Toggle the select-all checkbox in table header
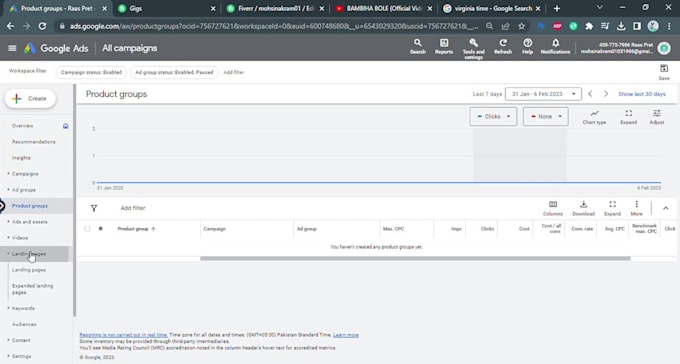 [x=87, y=229]
